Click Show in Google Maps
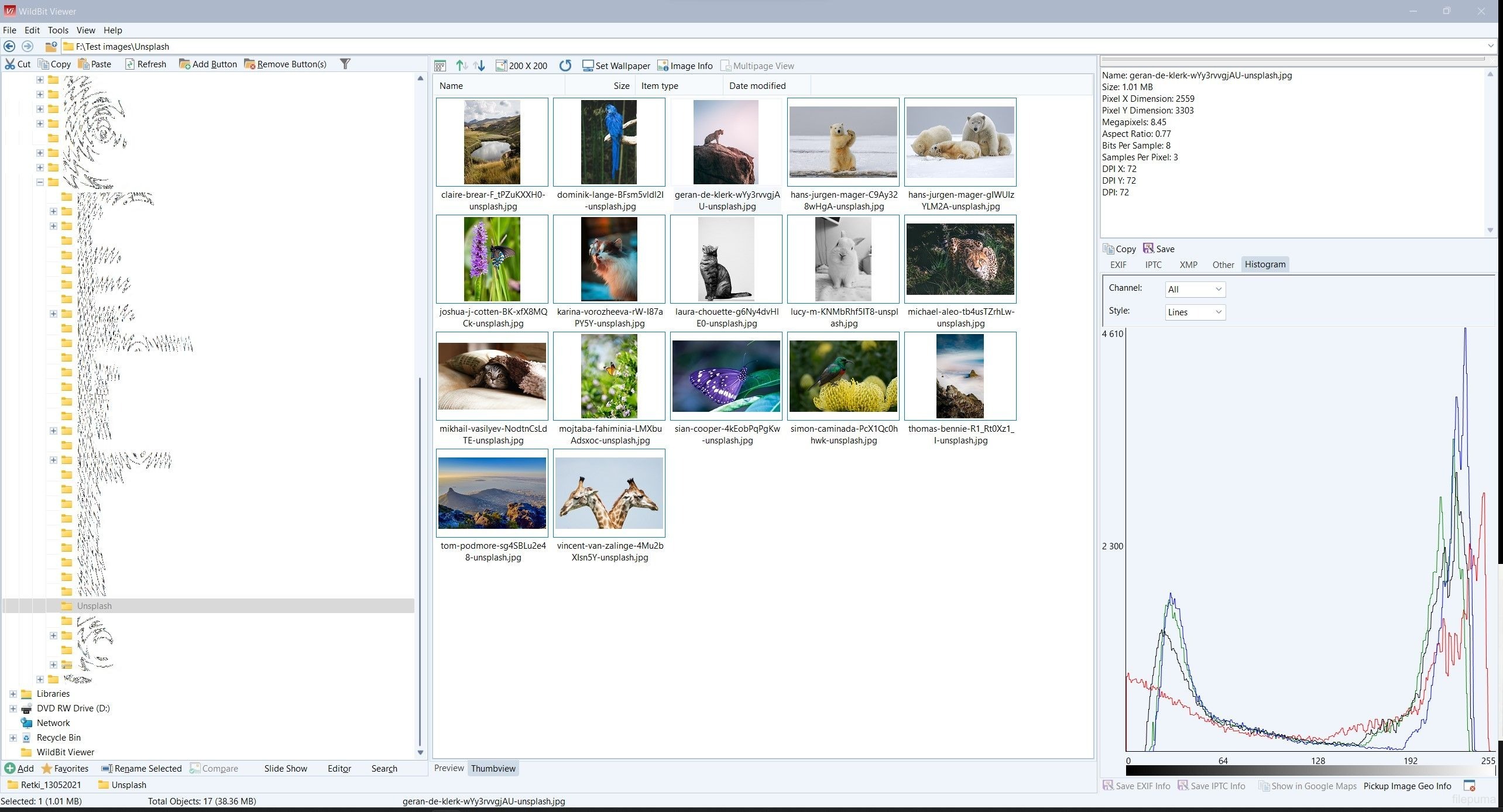 (x=1308, y=786)
